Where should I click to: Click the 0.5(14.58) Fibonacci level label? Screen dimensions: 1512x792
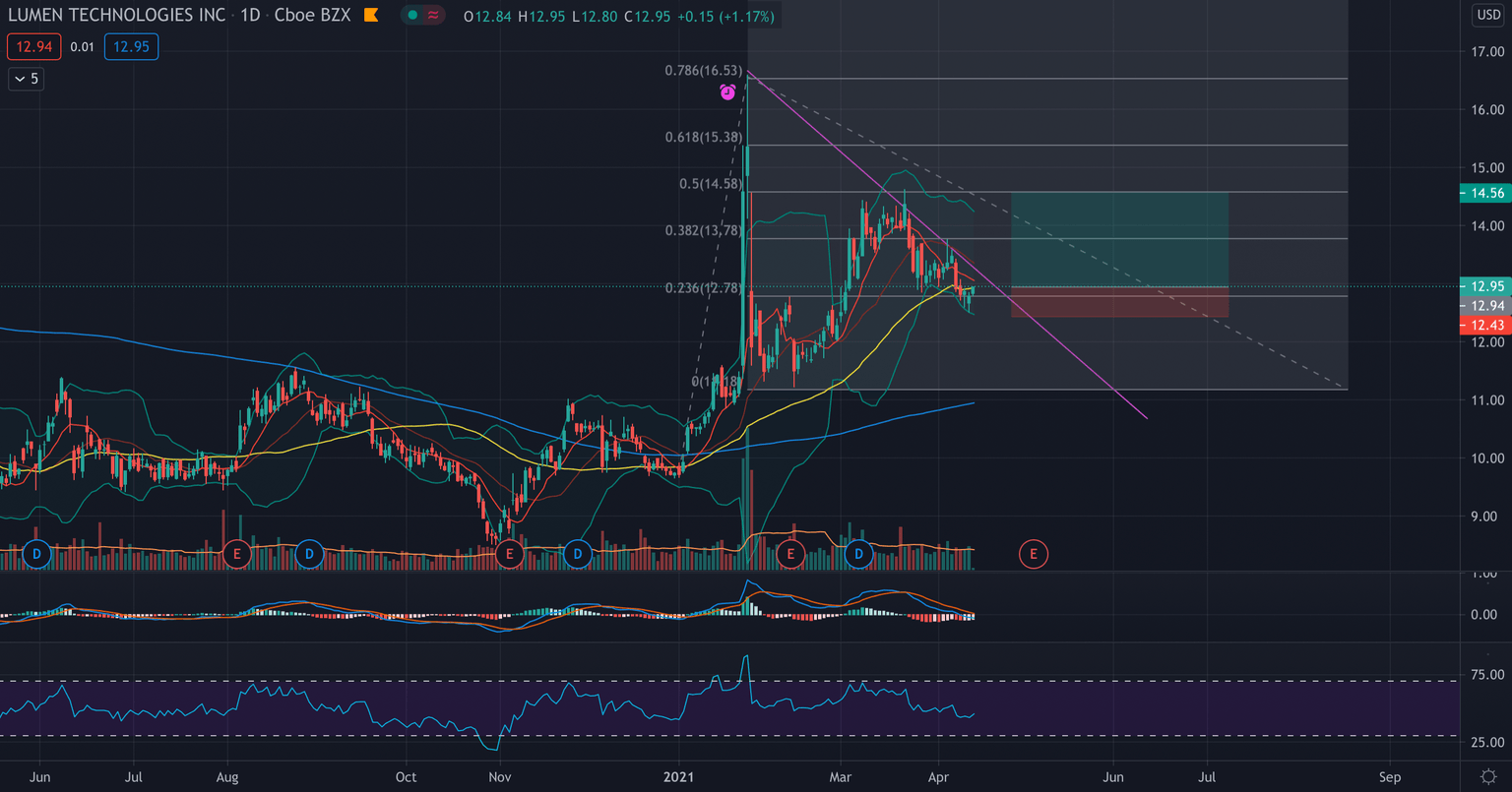[711, 184]
